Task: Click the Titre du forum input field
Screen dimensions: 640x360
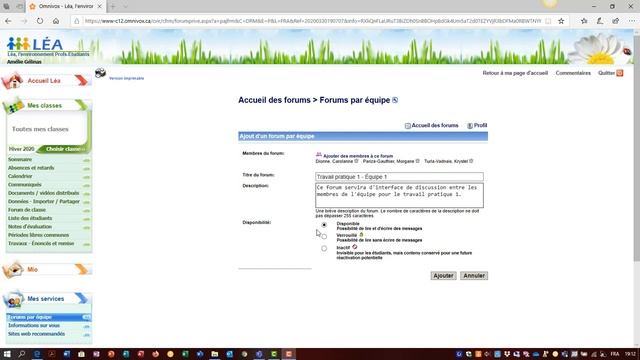Action: click(399, 177)
